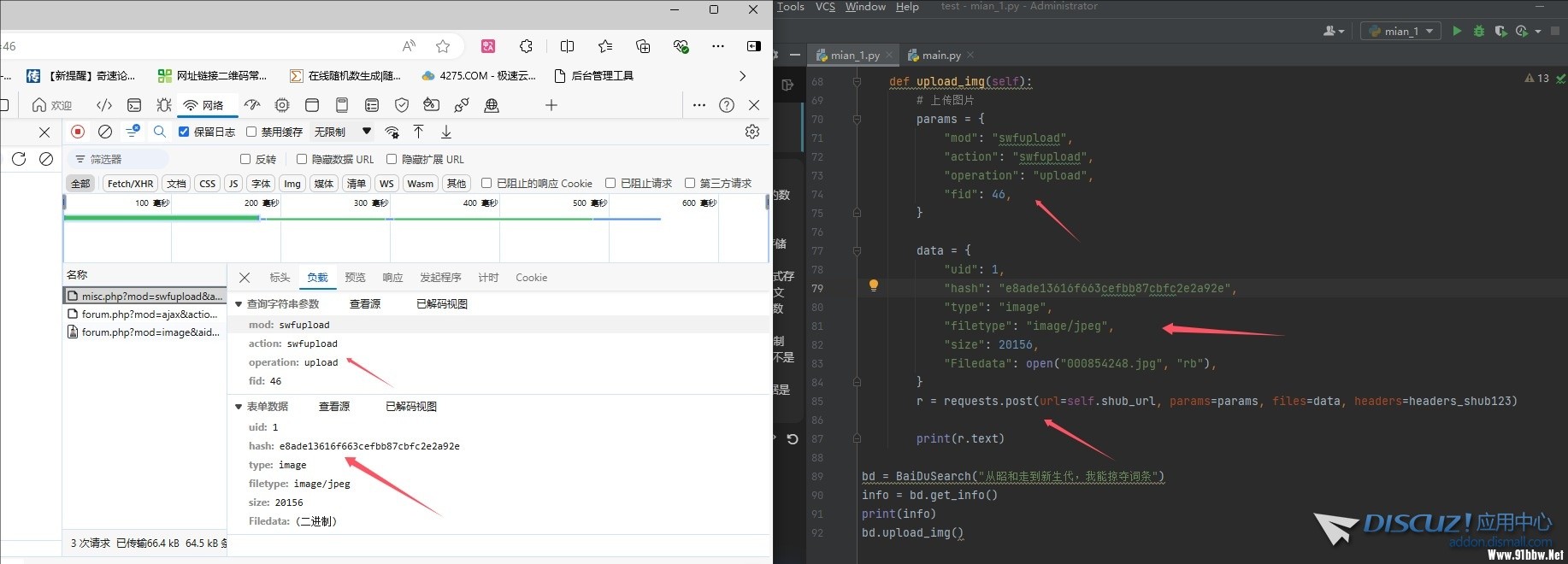This screenshot has height=564, width=1568.
Task: Click the 300 毫秒 timeline marker
Action: 369,203
